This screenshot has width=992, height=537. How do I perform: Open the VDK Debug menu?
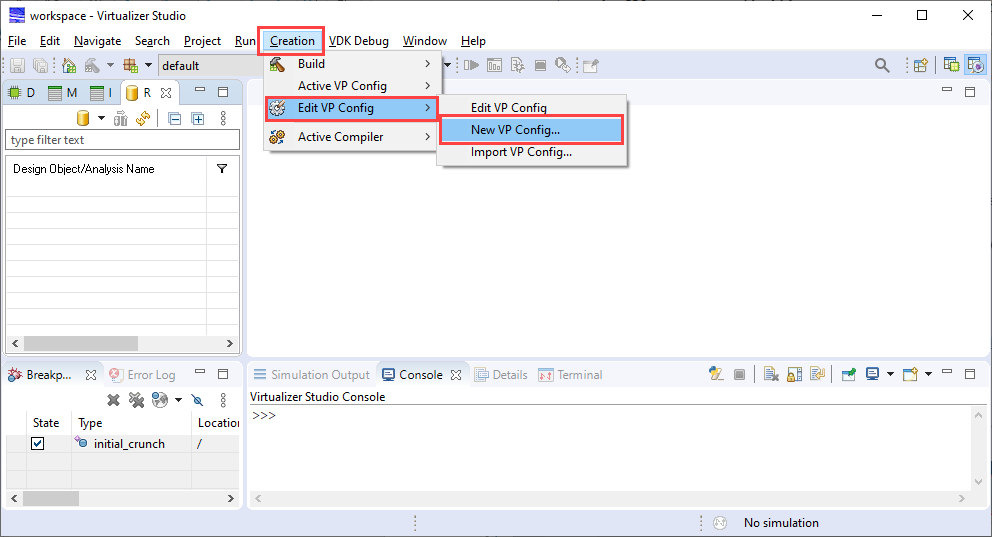[359, 40]
